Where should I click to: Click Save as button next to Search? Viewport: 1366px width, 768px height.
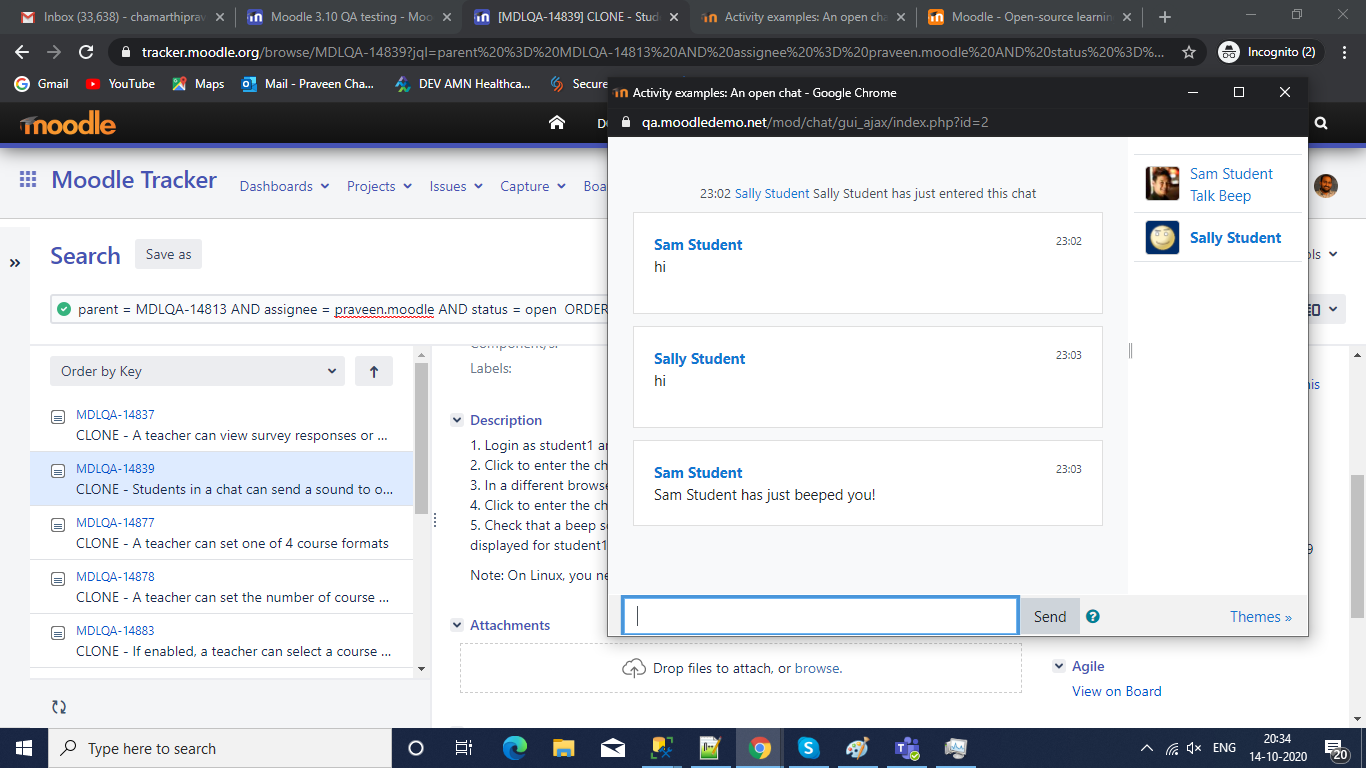168,254
